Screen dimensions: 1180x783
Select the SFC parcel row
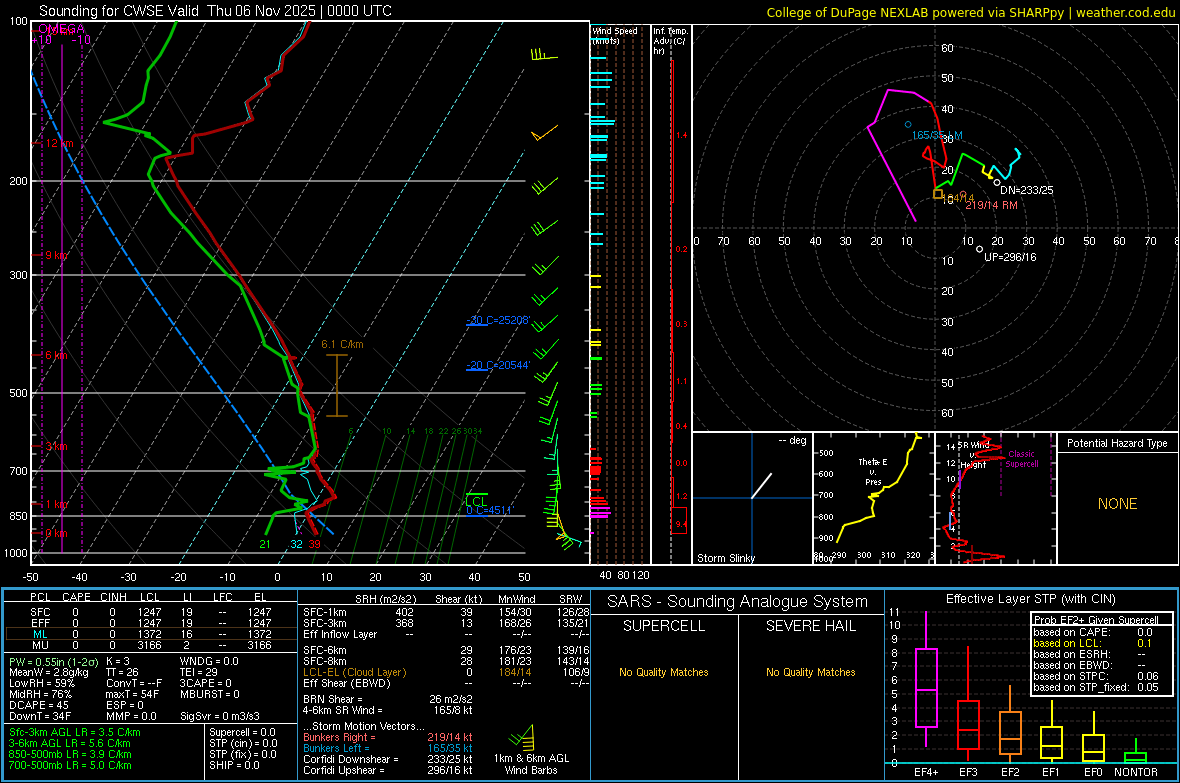pos(151,612)
